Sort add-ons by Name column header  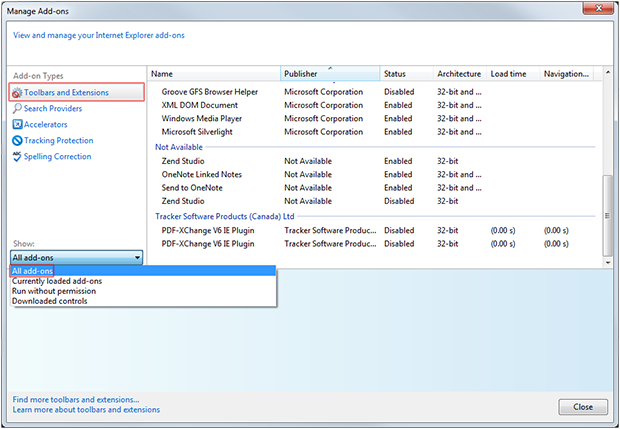click(x=213, y=74)
